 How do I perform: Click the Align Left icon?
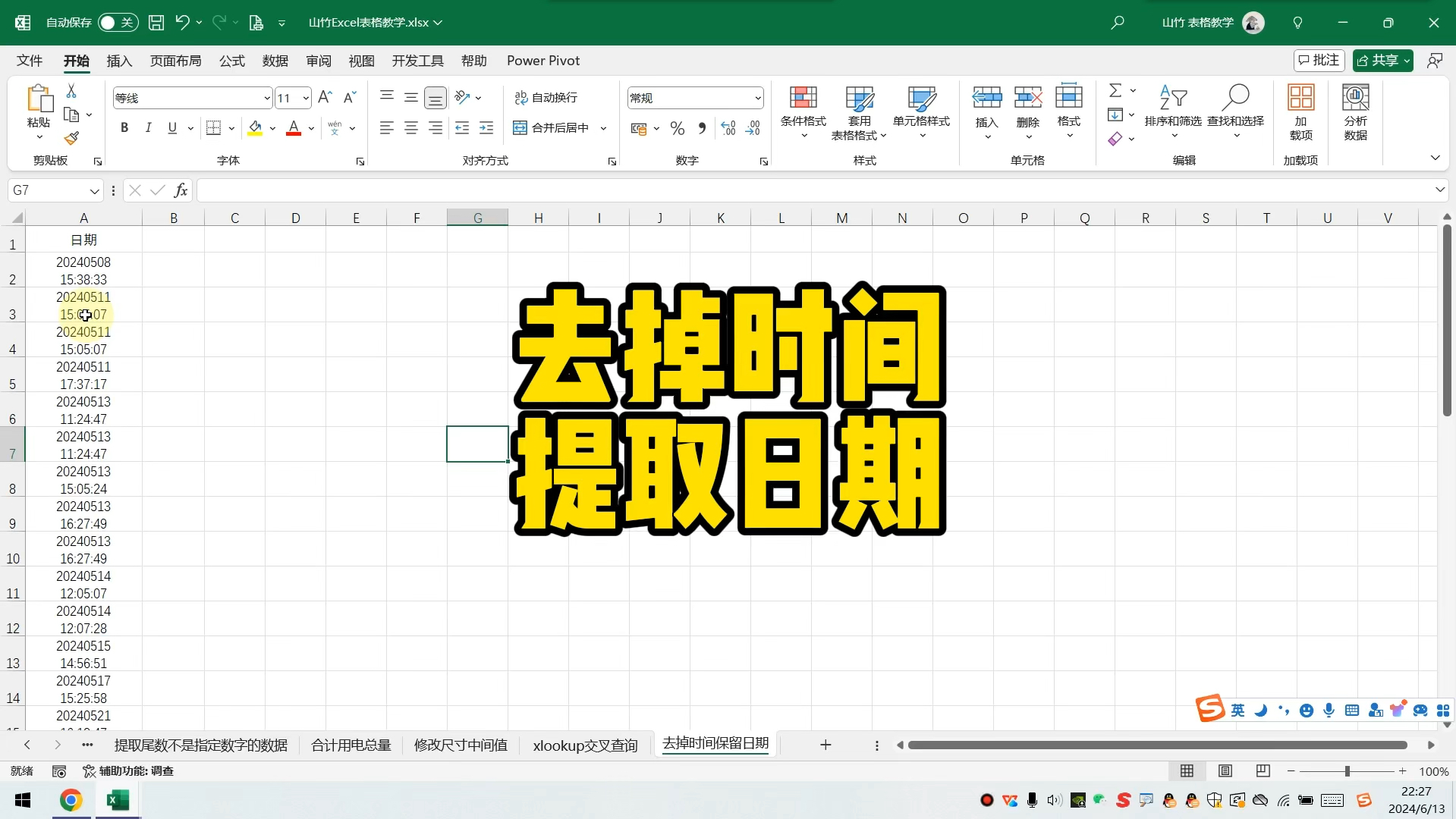coord(387,128)
